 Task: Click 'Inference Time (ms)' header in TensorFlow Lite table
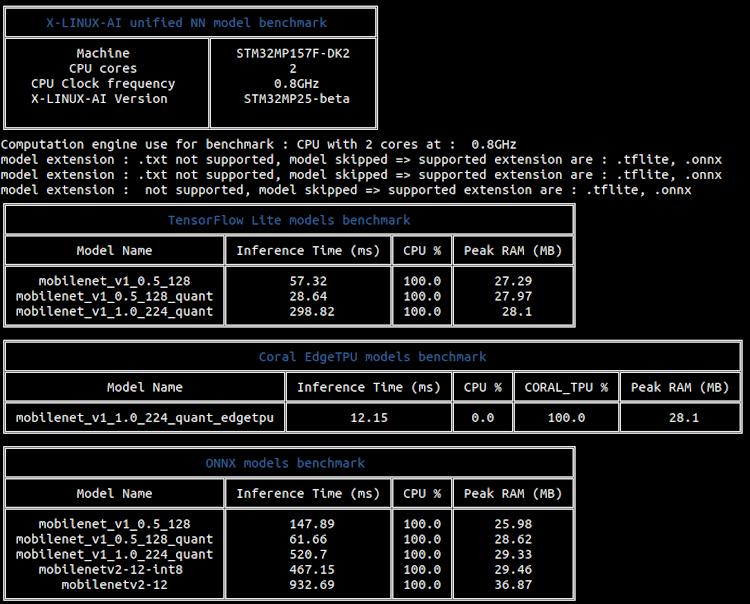[x=308, y=251]
